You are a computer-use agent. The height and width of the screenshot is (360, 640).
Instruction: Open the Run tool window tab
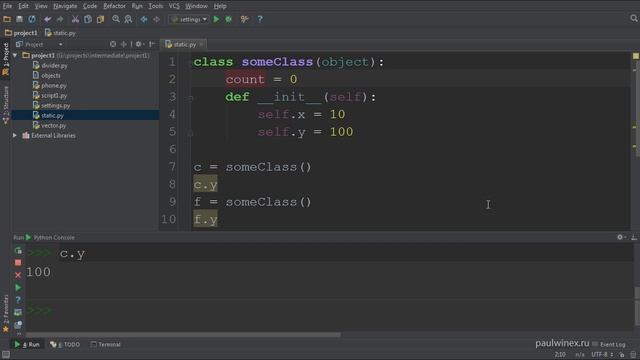(27, 344)
